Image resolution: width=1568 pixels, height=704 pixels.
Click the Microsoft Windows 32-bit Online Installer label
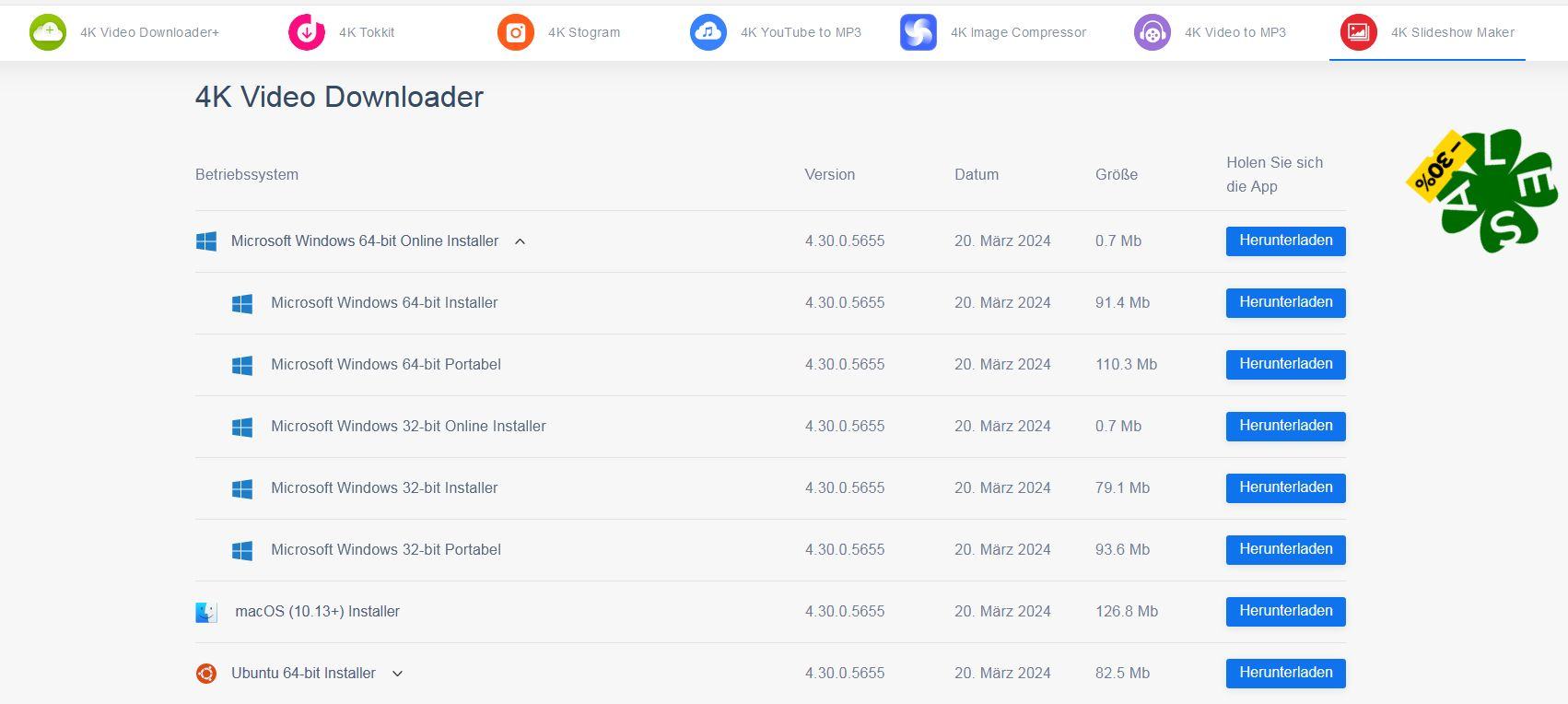408,427
